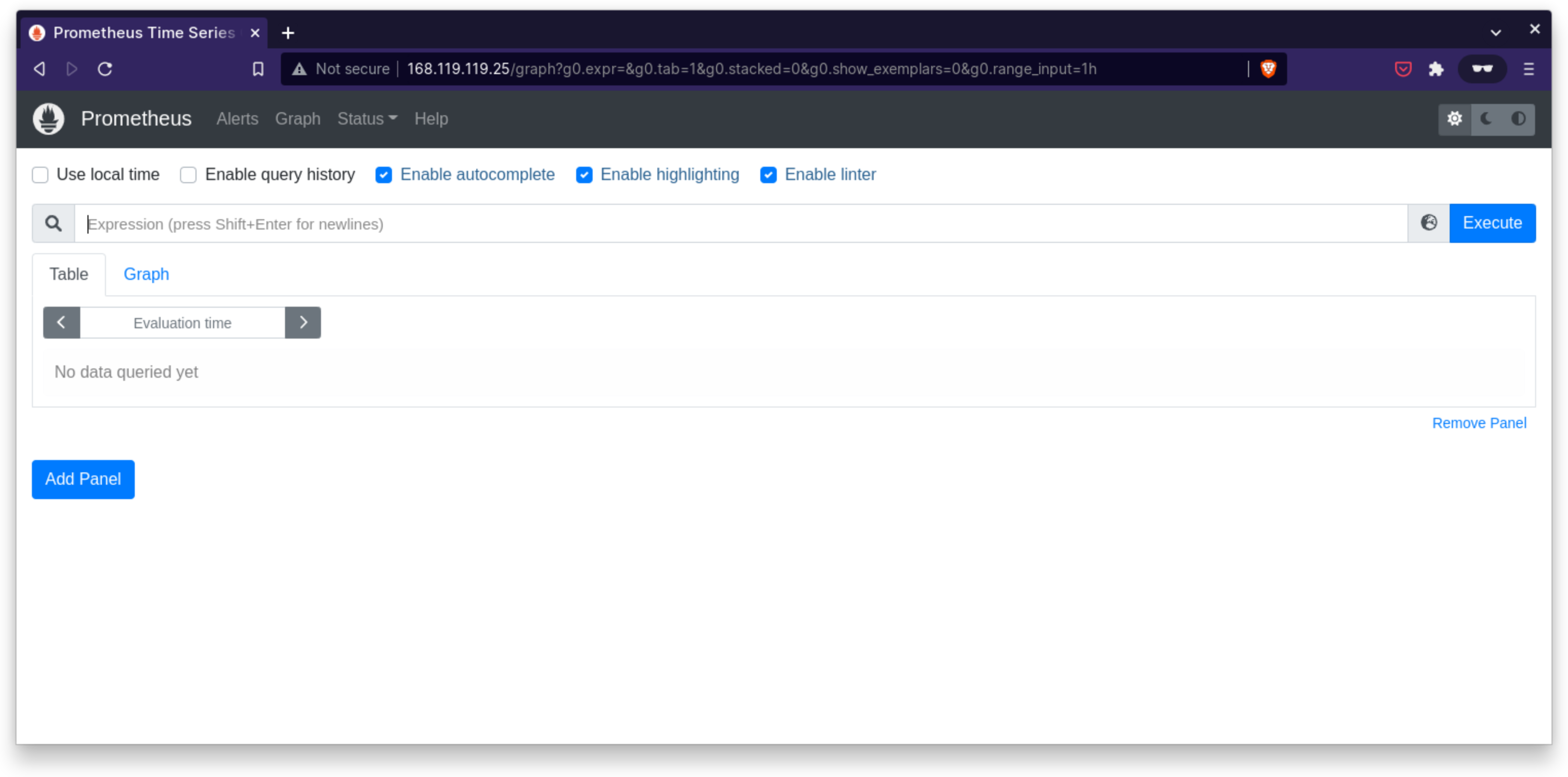
Task: Uncheck Enable linter
Action: 768,175
